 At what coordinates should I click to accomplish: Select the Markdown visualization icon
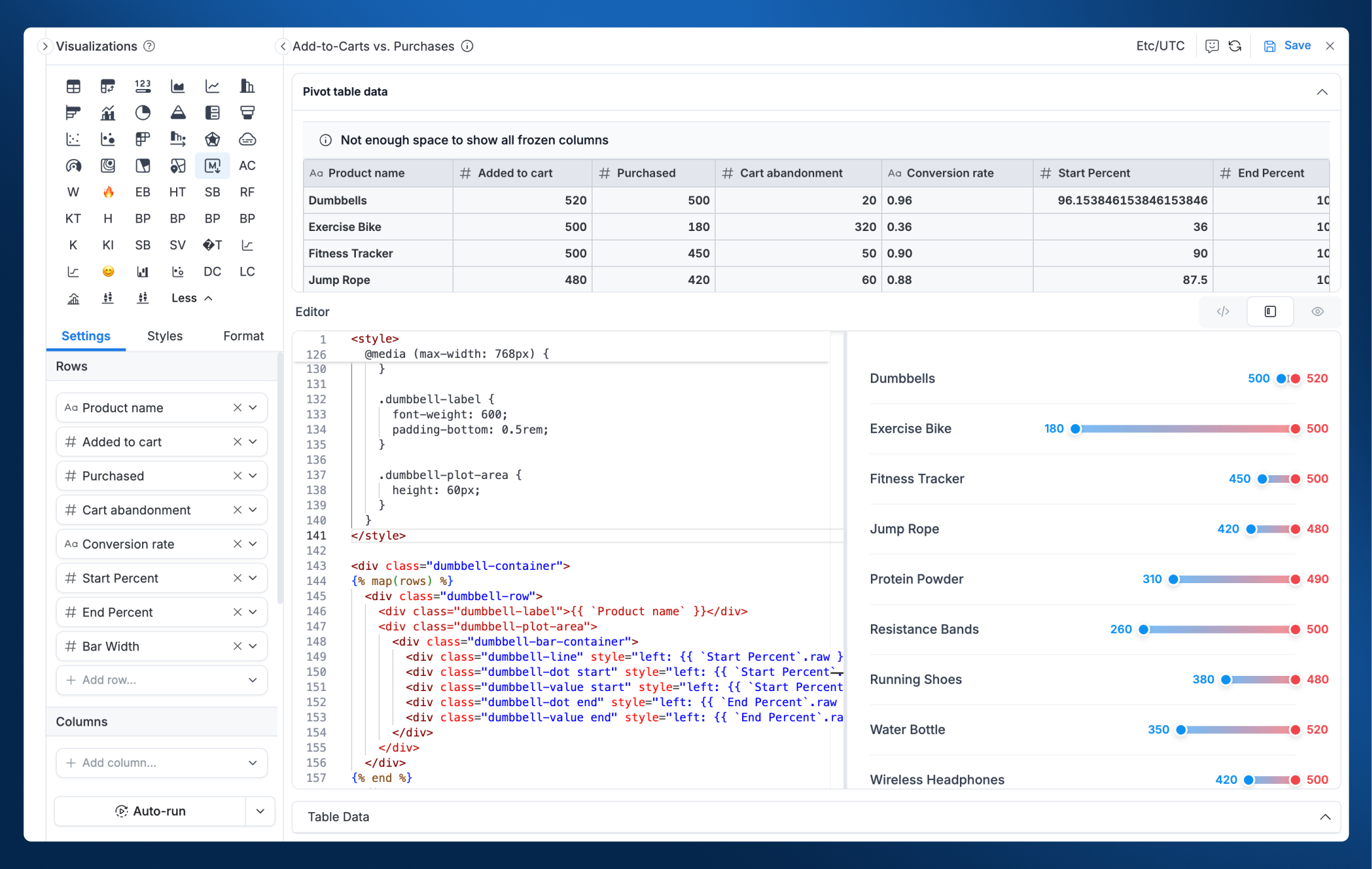(x=212, y=165)
